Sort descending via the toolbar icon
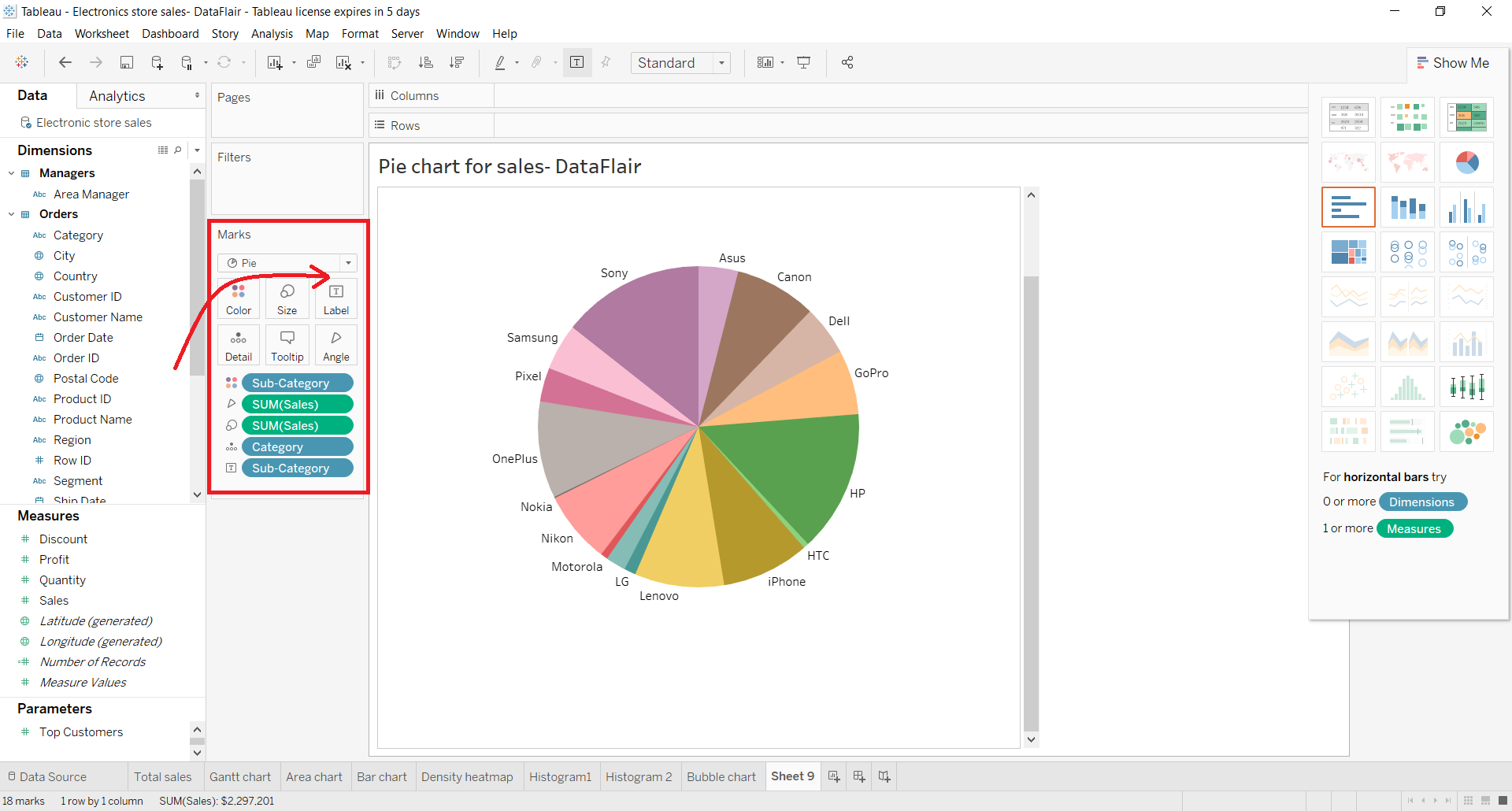Viewport: 1512px width, 811px height. tap(456, 62)
